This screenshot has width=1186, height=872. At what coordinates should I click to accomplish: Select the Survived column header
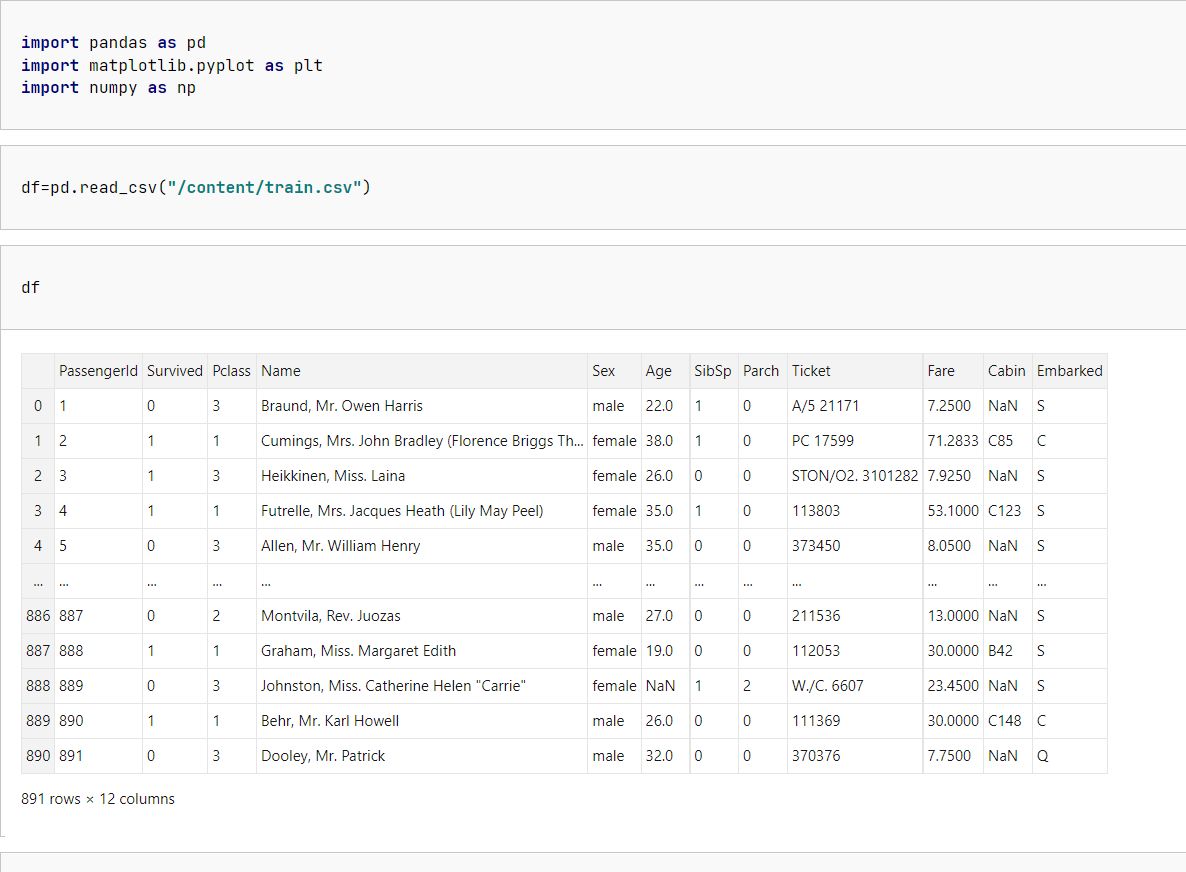pyautogui.click(x=175, y=371)
